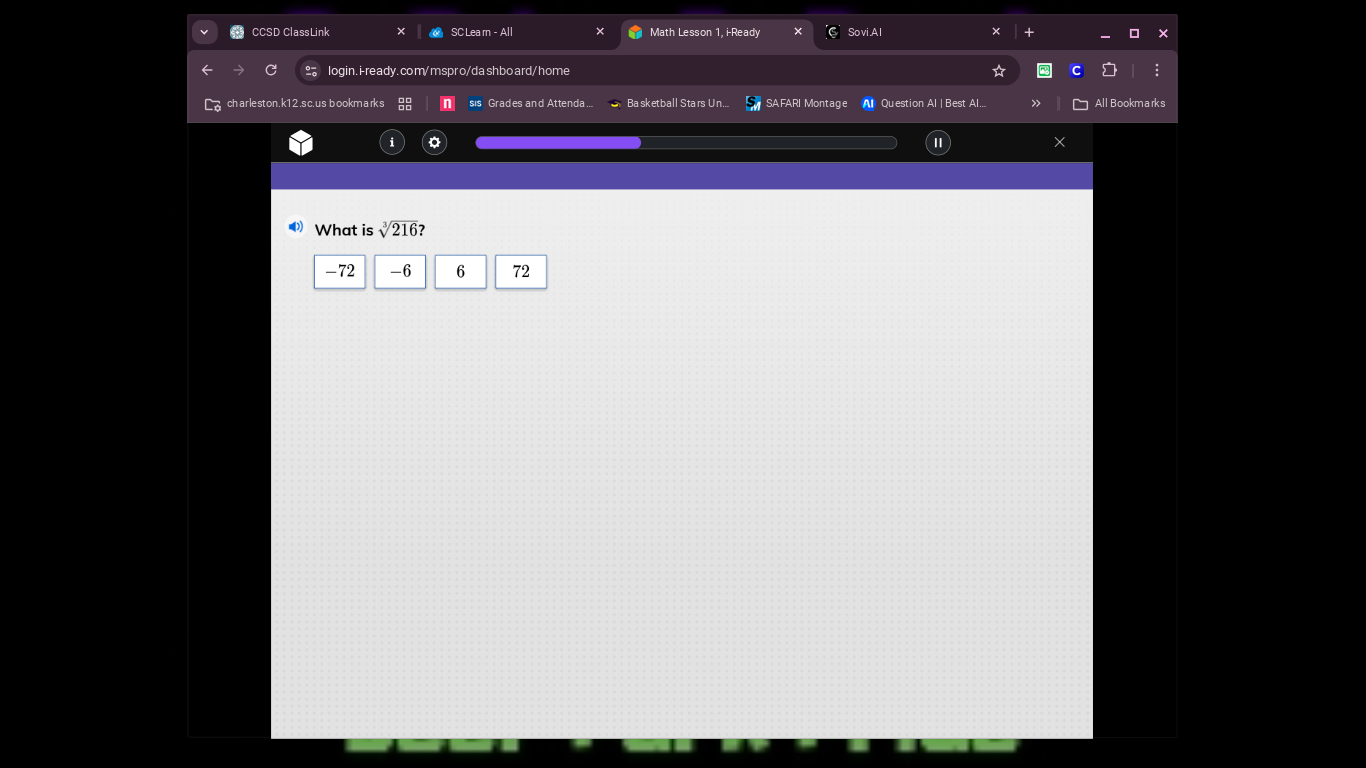This screenshot has width=1366, height=768.
Task: Click the purple lesson progress bar
Action: click(686, 143)
